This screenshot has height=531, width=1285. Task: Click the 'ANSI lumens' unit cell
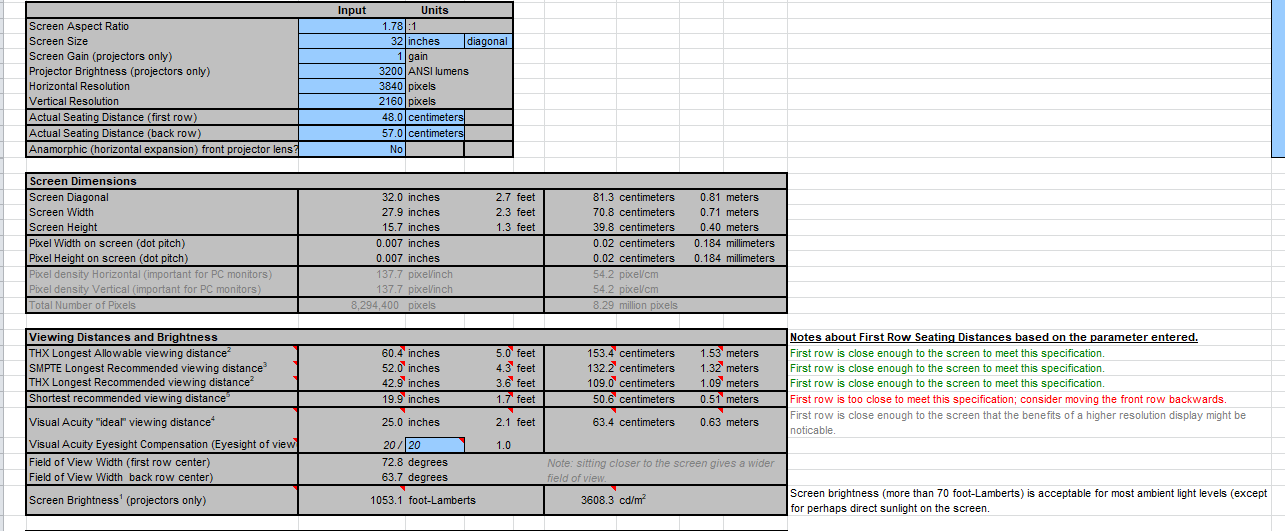(x=439, y=71)
